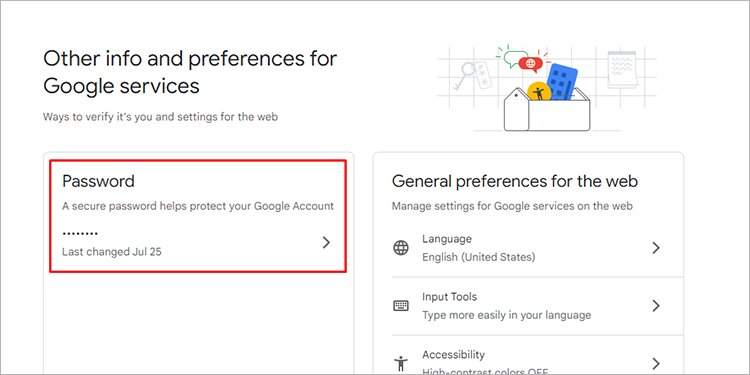Click the yellow accessibility figure in the illustration
Image resolution: width=750 pixels, height=375 pixels.
(539, 92)
